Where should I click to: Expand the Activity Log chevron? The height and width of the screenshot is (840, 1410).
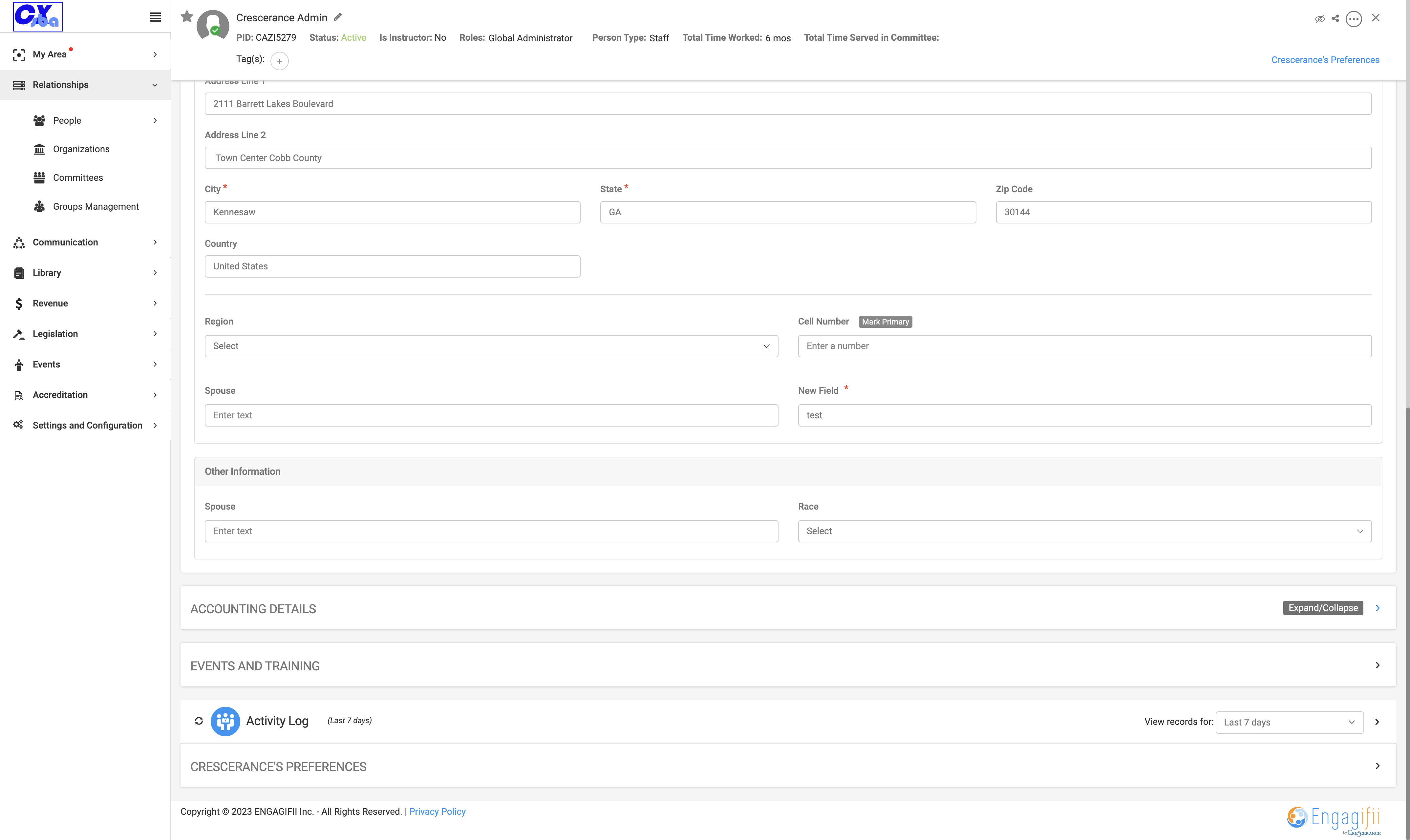click(x=1377, y=722)
